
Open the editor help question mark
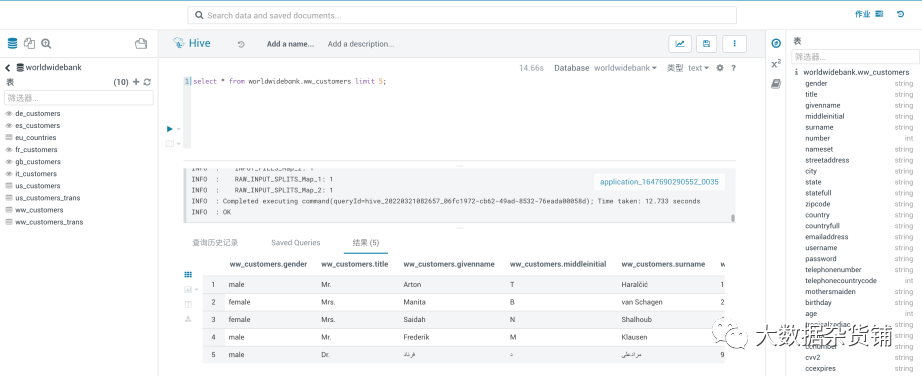click(x=733, y=68)
